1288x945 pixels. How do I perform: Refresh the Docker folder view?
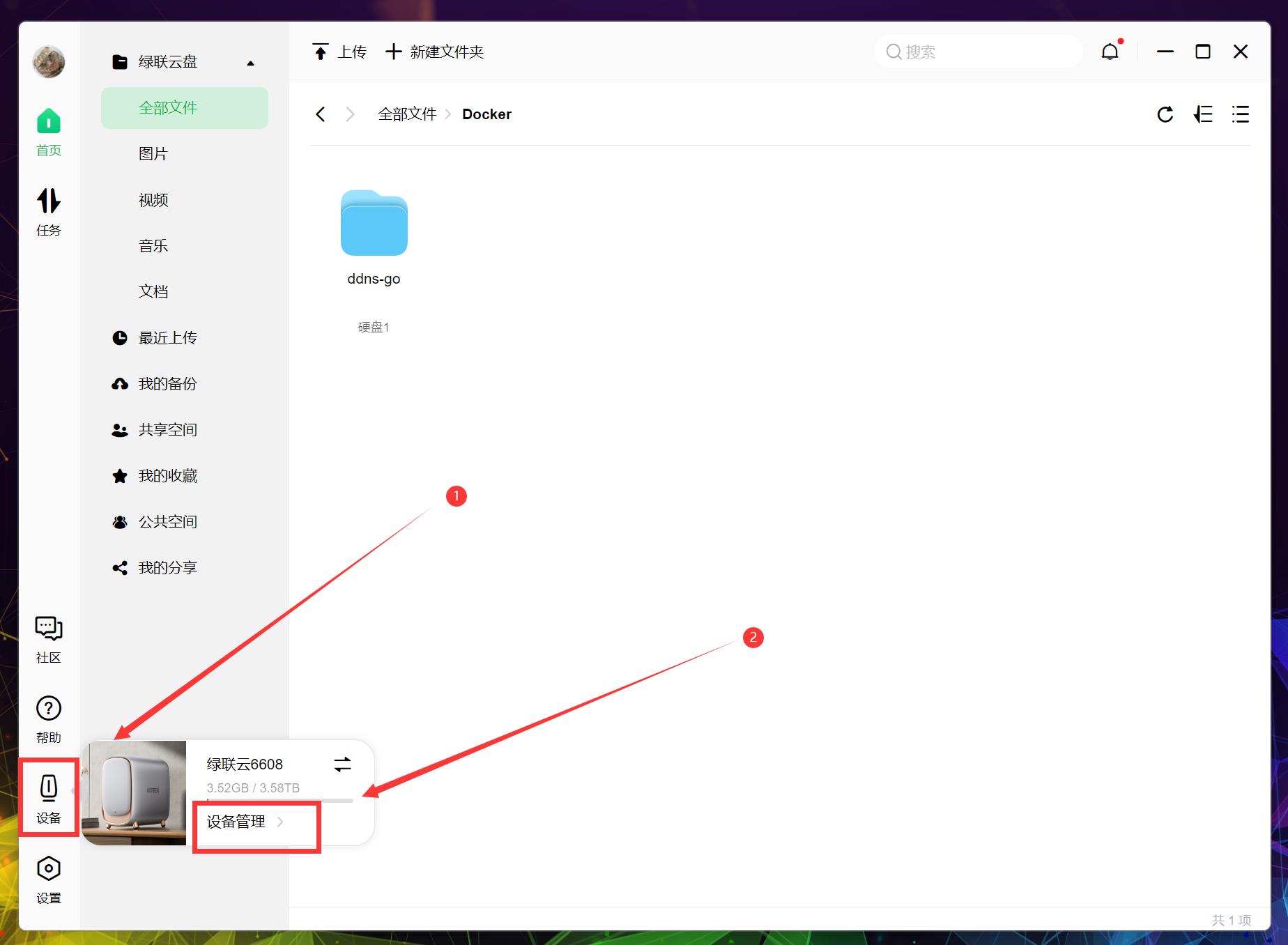tap(1165, 114)
